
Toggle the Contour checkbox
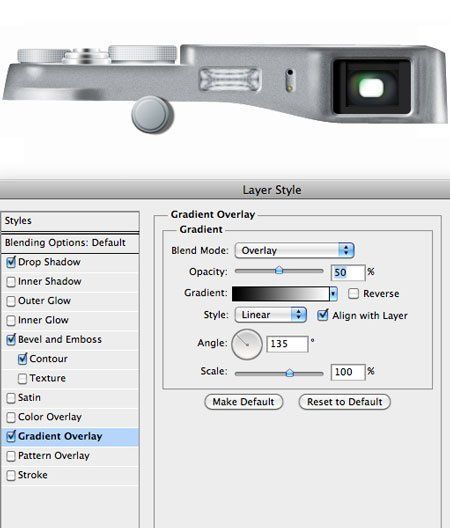pos(23,359)
